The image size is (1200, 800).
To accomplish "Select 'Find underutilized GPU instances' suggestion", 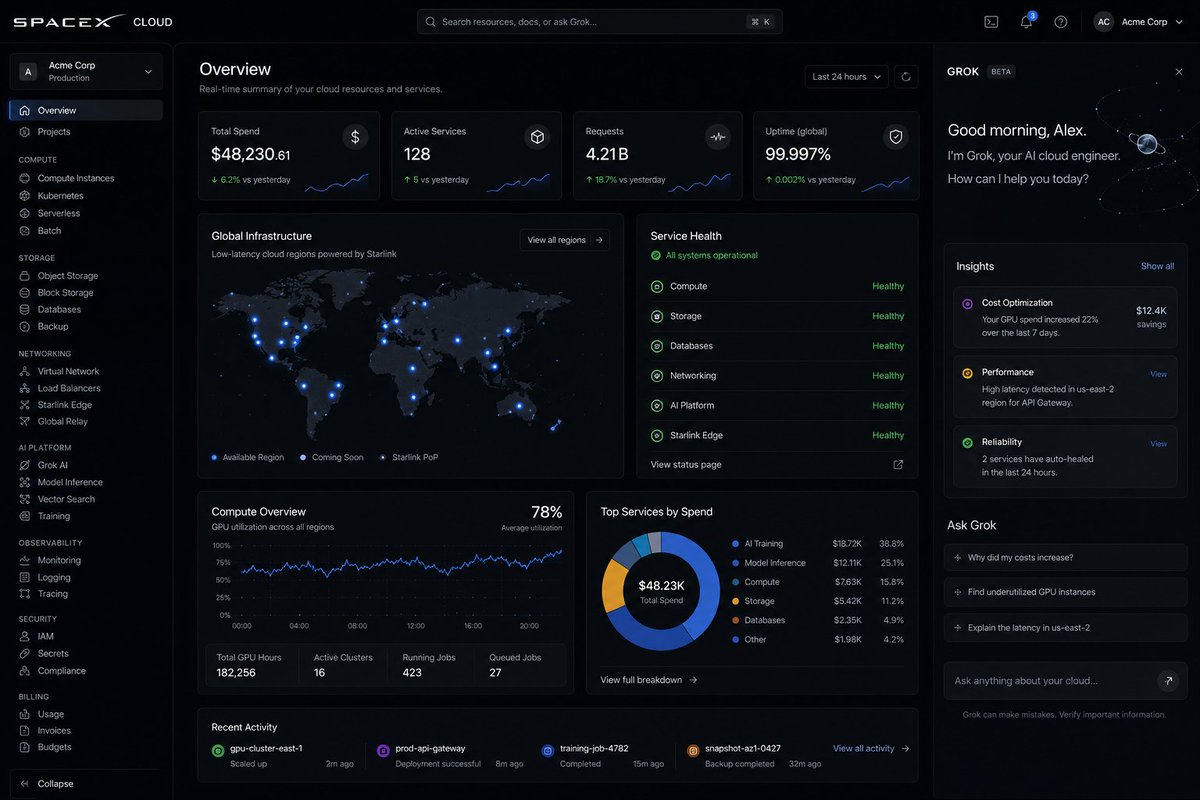I will [1066, 592].
